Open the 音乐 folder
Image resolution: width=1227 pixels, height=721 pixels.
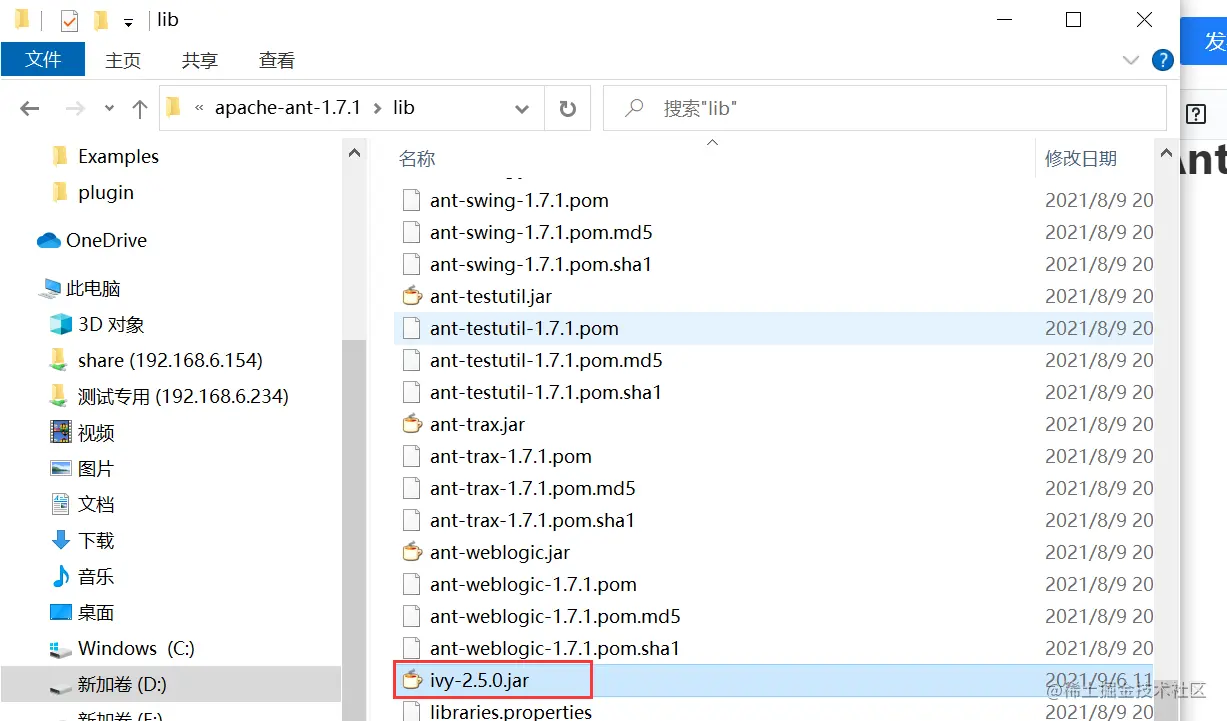tap(96, 576)
